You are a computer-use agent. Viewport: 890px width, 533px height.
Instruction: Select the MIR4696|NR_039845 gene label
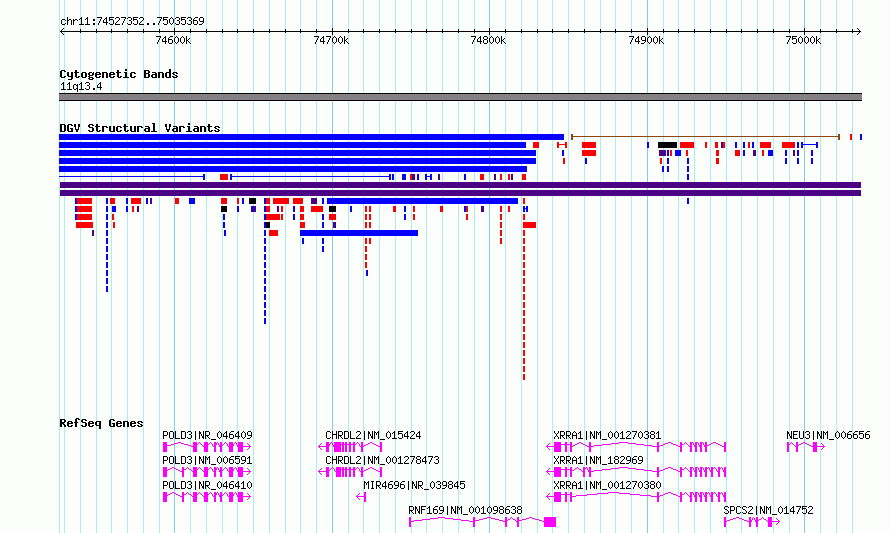pos(414,485)
